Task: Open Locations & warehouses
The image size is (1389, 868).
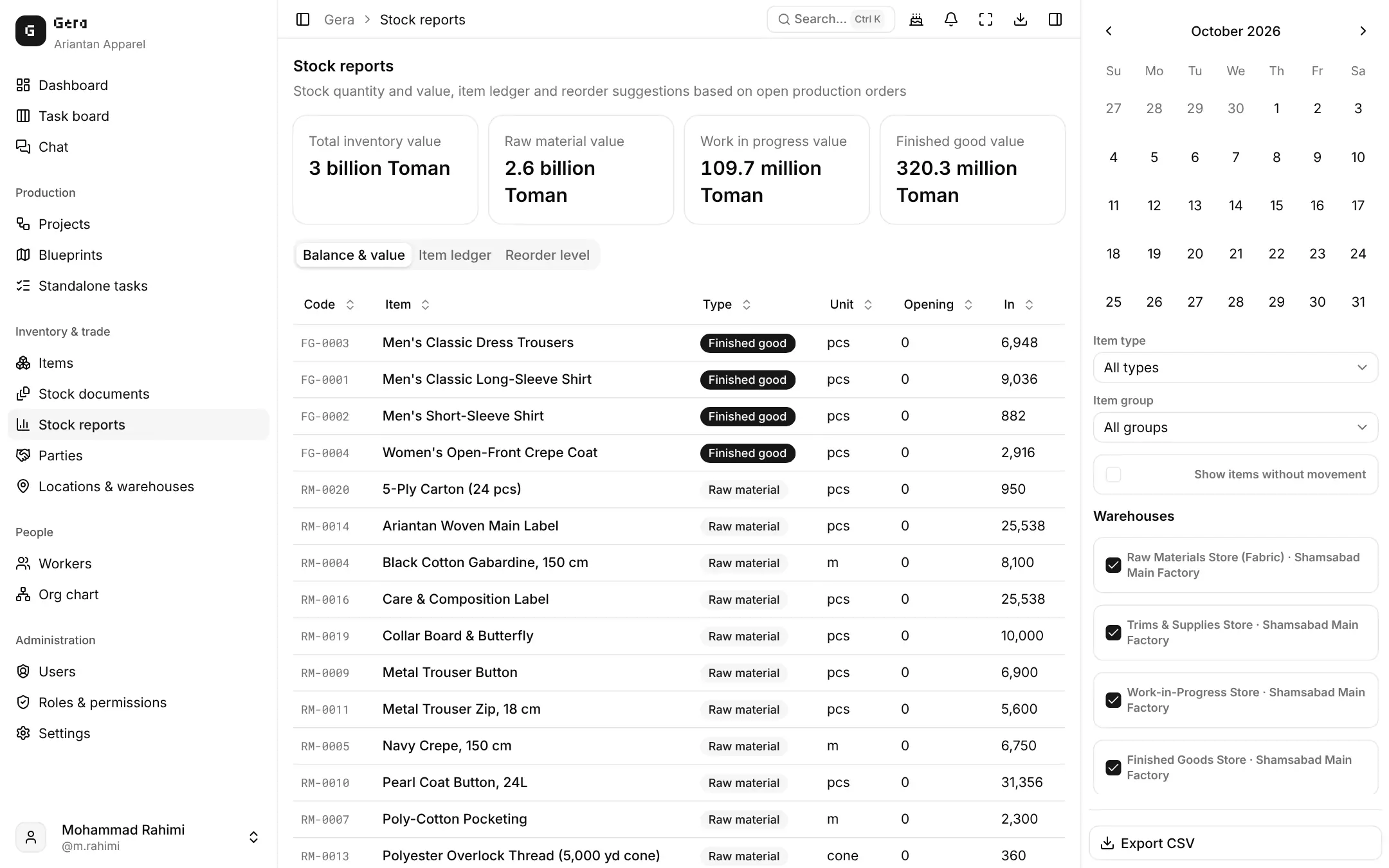Action: [x=138, y=486]
